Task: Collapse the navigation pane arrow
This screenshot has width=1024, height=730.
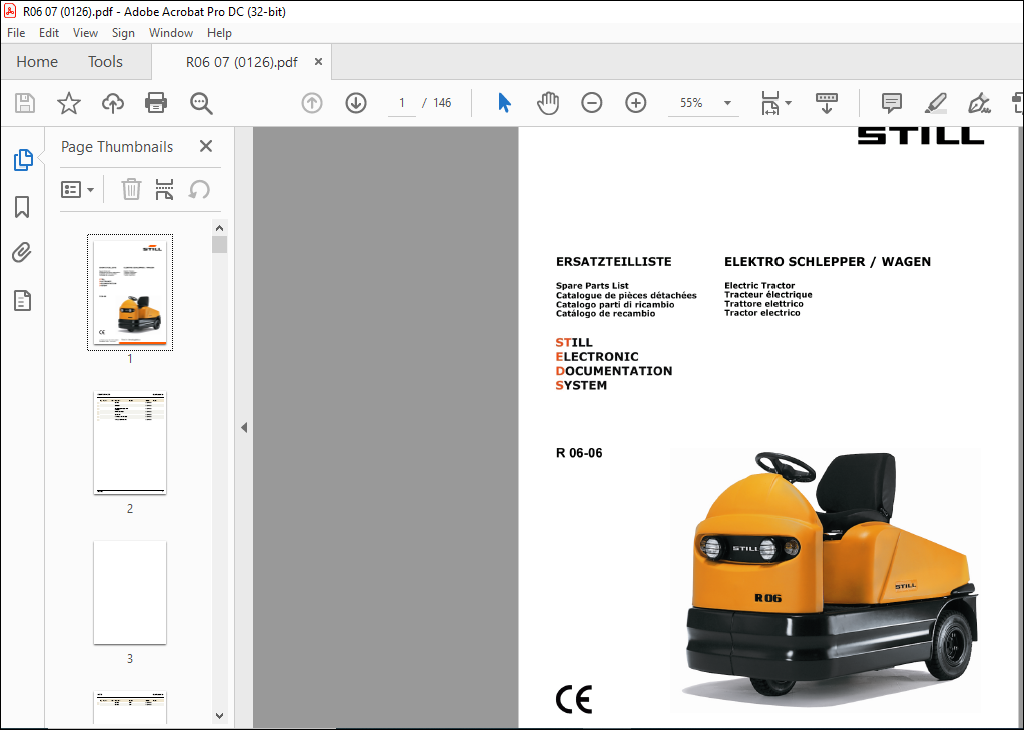Action: 244,428
